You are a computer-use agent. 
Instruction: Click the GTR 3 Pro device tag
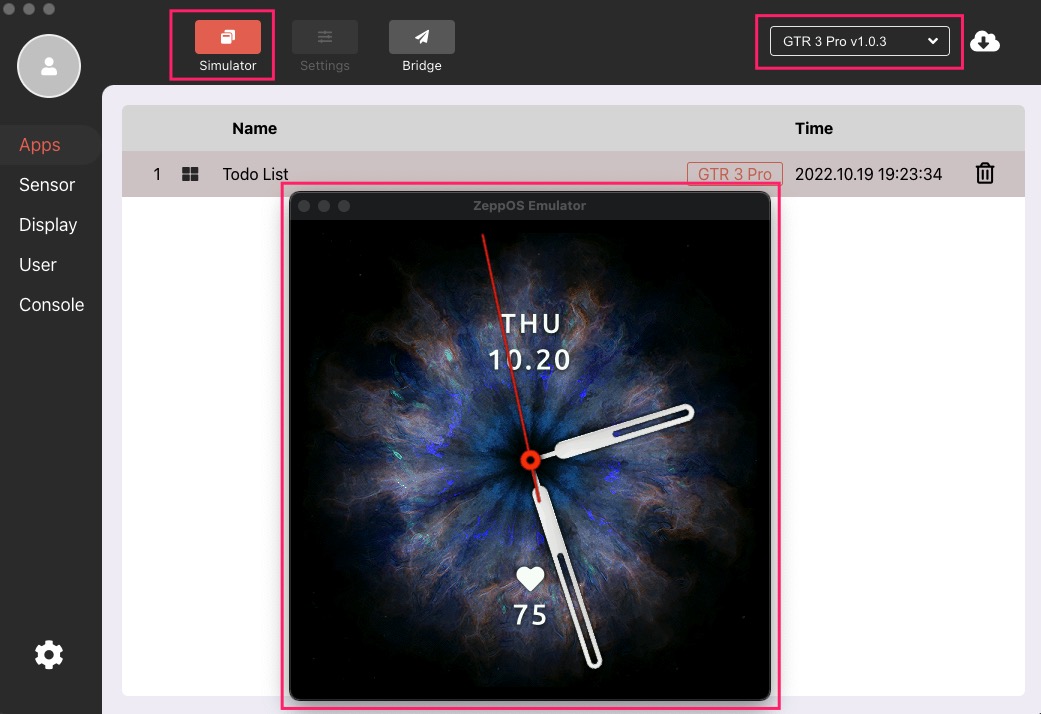pyautogui.click(x=734, y=174)
